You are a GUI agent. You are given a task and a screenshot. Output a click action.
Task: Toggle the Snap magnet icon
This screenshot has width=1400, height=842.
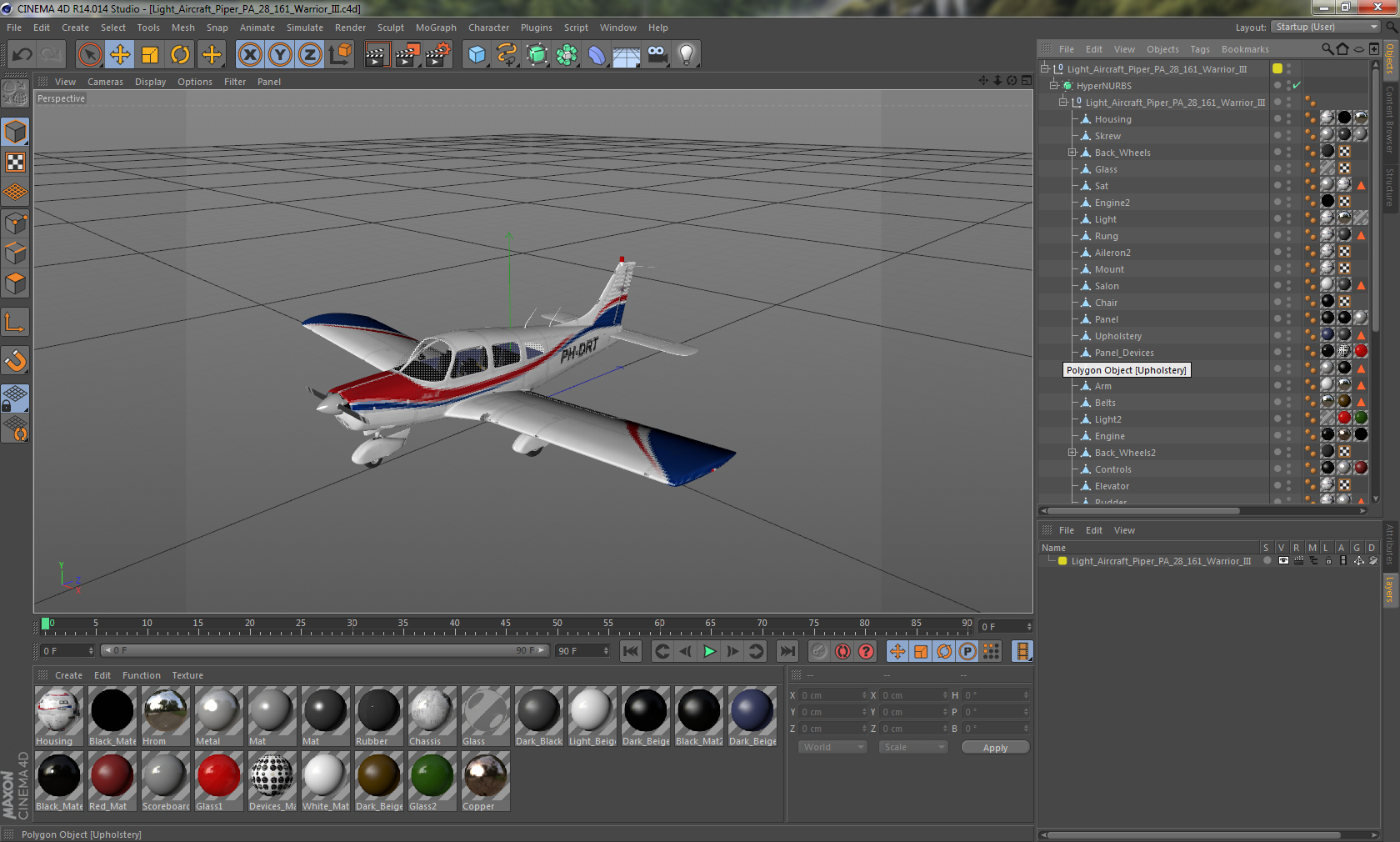(x=16, y=360)
